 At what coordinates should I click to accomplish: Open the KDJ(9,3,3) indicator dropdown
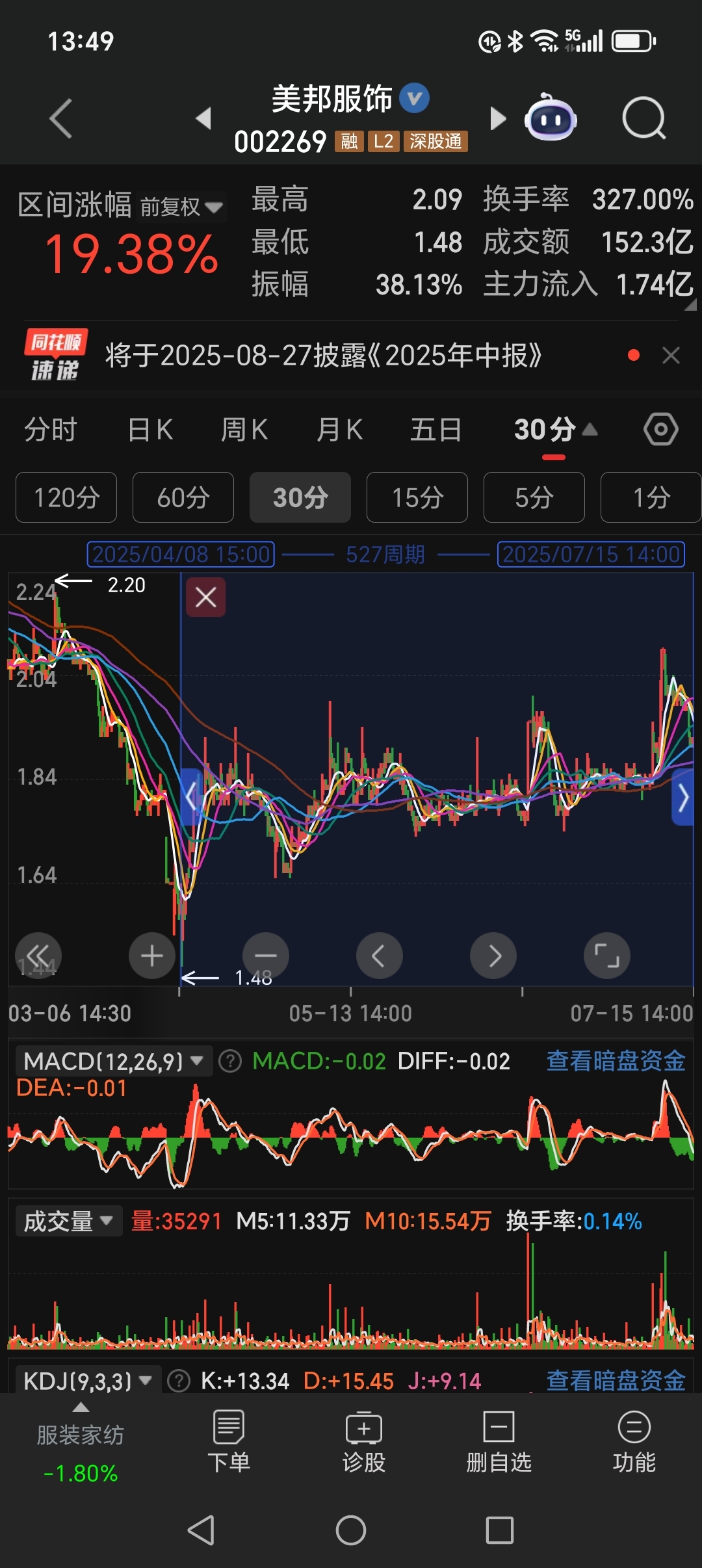(88, 1381)
